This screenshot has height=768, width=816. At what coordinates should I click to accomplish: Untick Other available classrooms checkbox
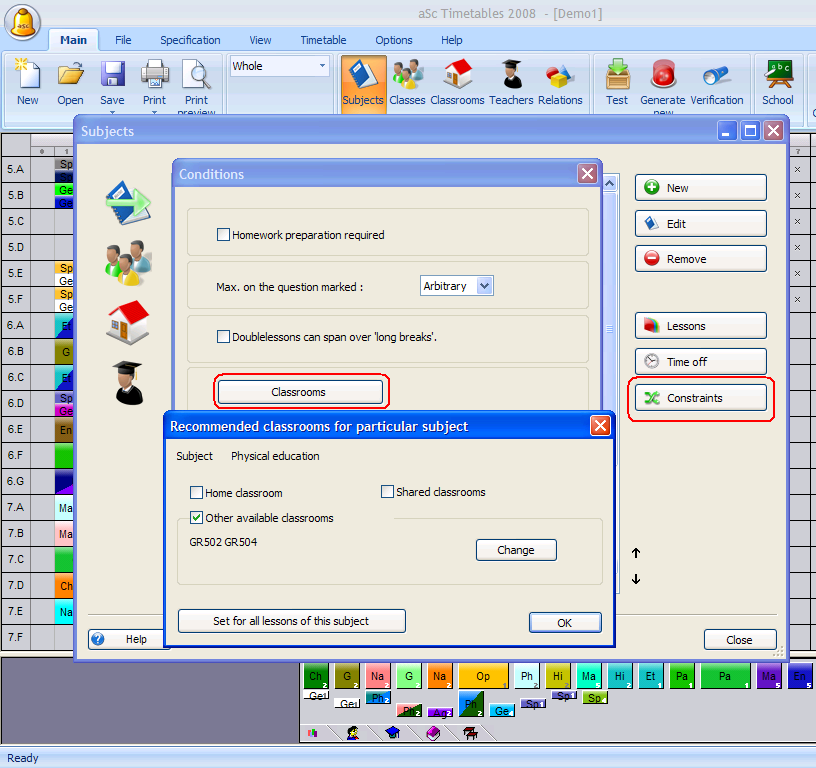[x=197, y=518]
